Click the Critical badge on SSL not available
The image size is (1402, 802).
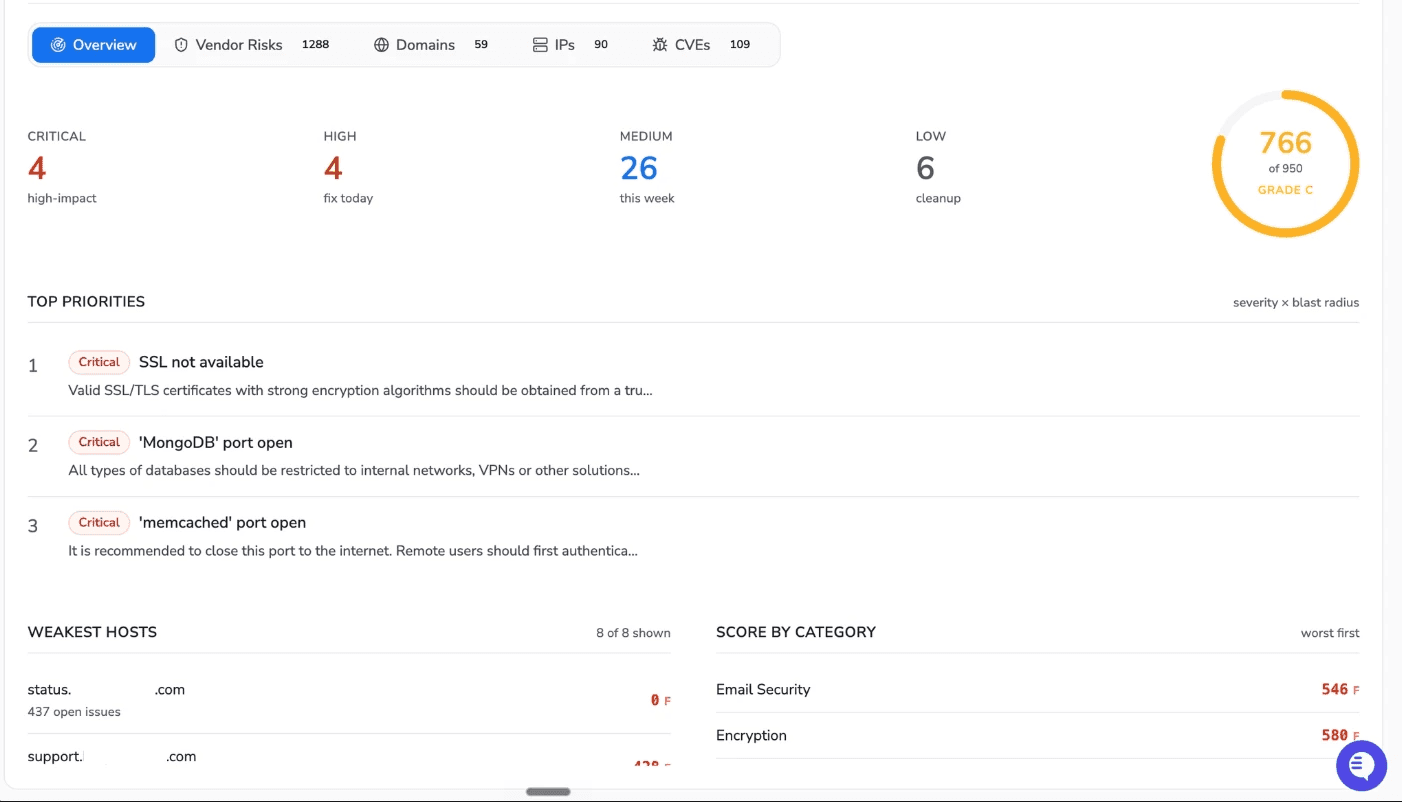point(99,362)
